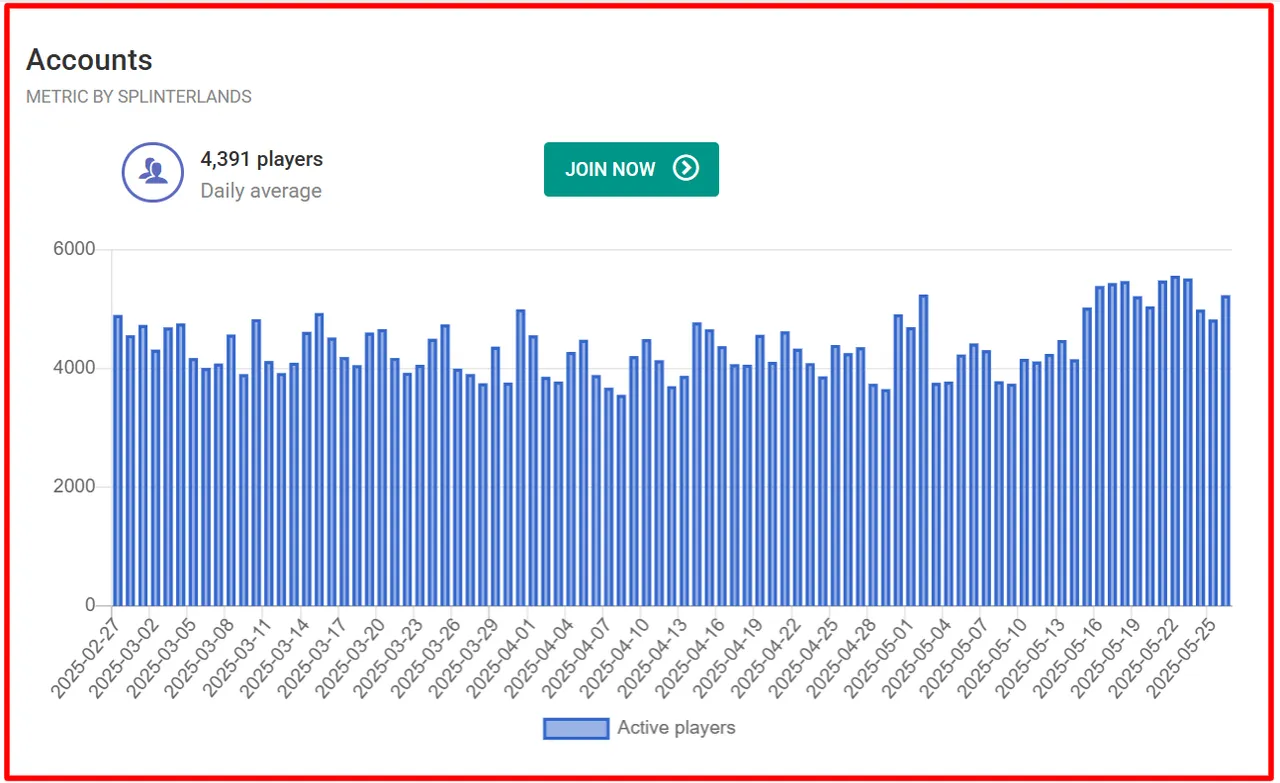Toggle the Active players legend color box
Image resolution: width=1280 pixels, height=783 pixels.
[x=576, y=728]
